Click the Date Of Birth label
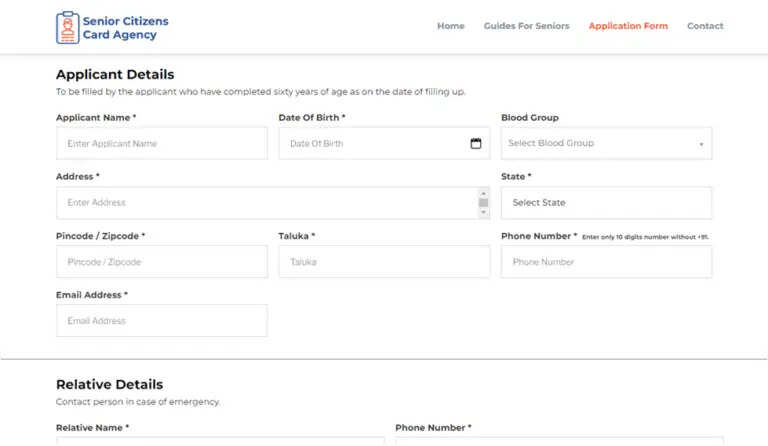The image size is (768, 446). (312, 117)
